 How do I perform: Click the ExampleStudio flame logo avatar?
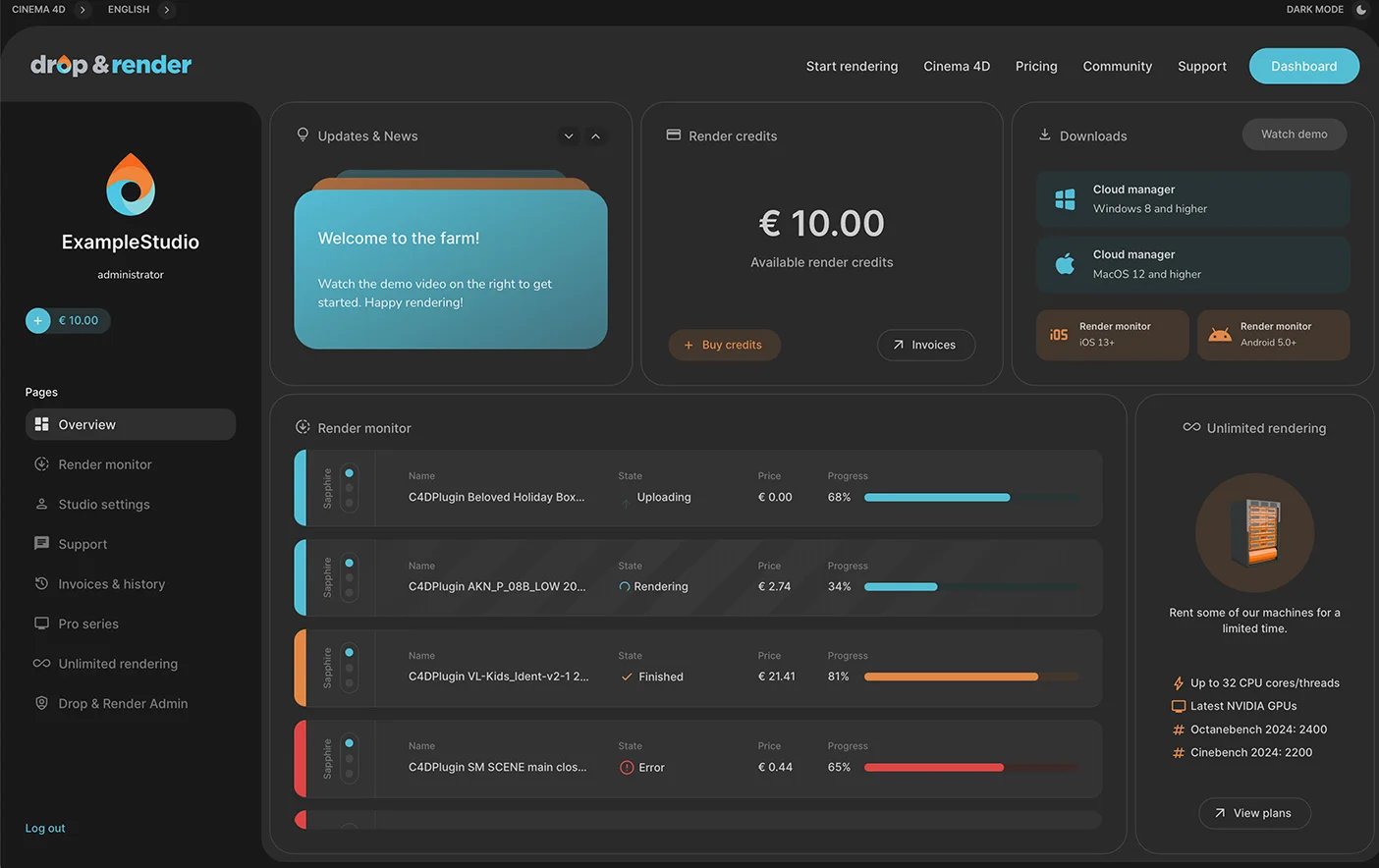[x=131, y=185]
